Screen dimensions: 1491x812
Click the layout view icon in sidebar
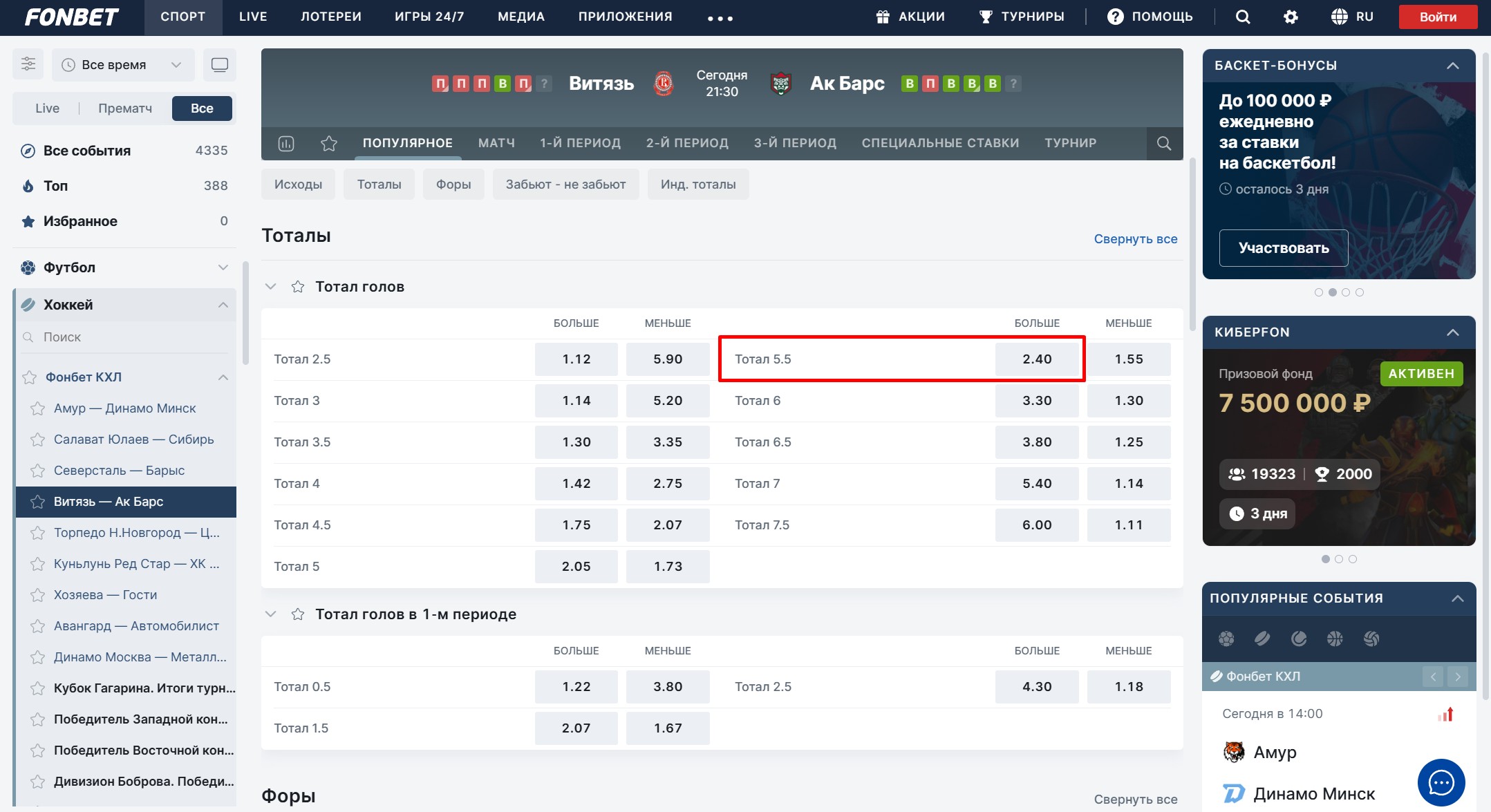pyautogui.click(x=220, y=64)
